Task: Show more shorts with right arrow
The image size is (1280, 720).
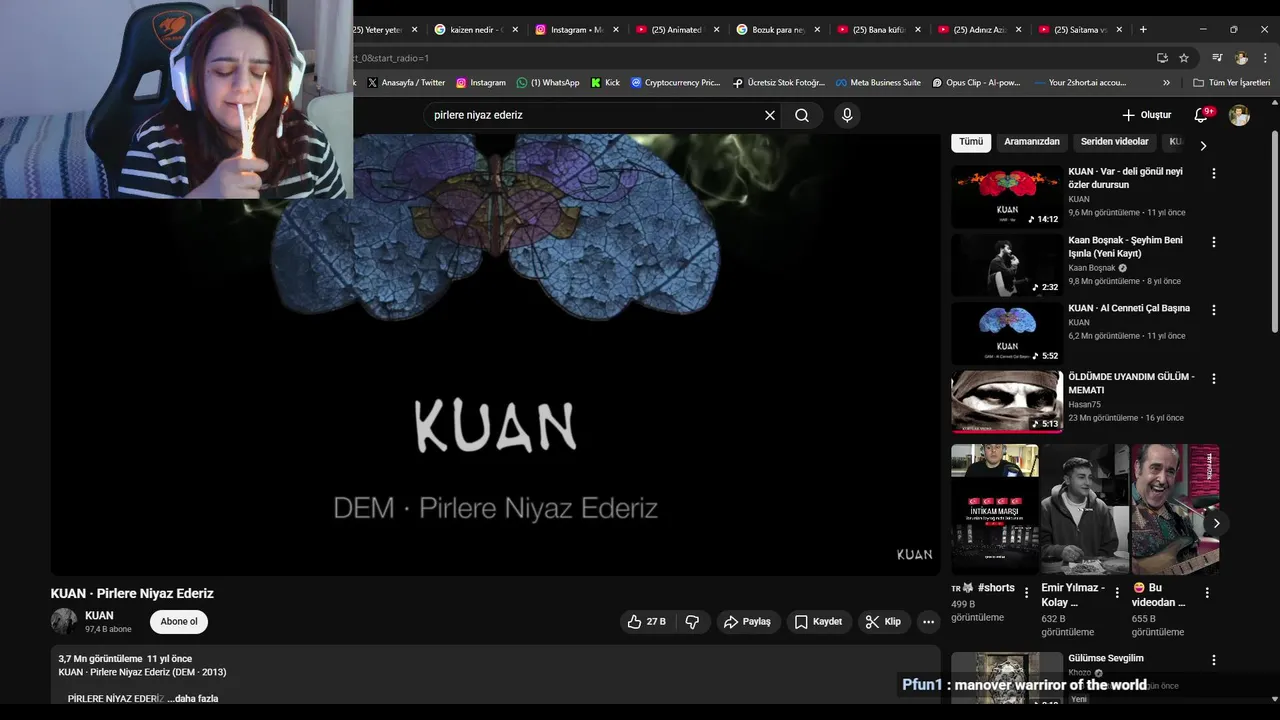Action: click(x=1216, y=523)
